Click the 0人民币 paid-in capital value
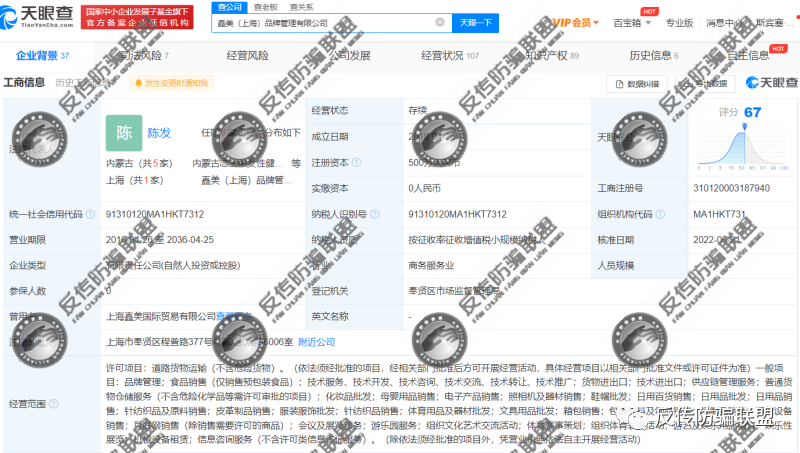 click(x=424, y=188)
